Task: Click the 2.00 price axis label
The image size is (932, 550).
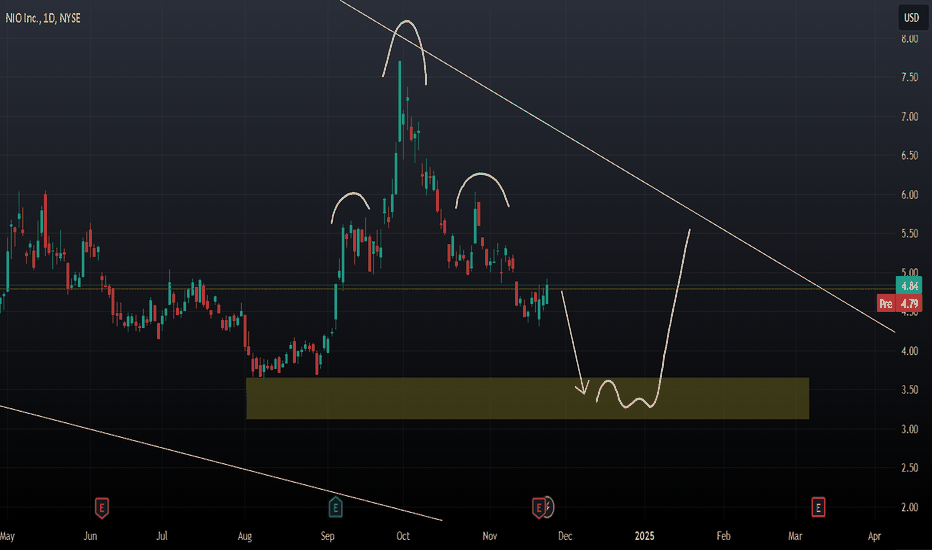Action: coord(909,507)
